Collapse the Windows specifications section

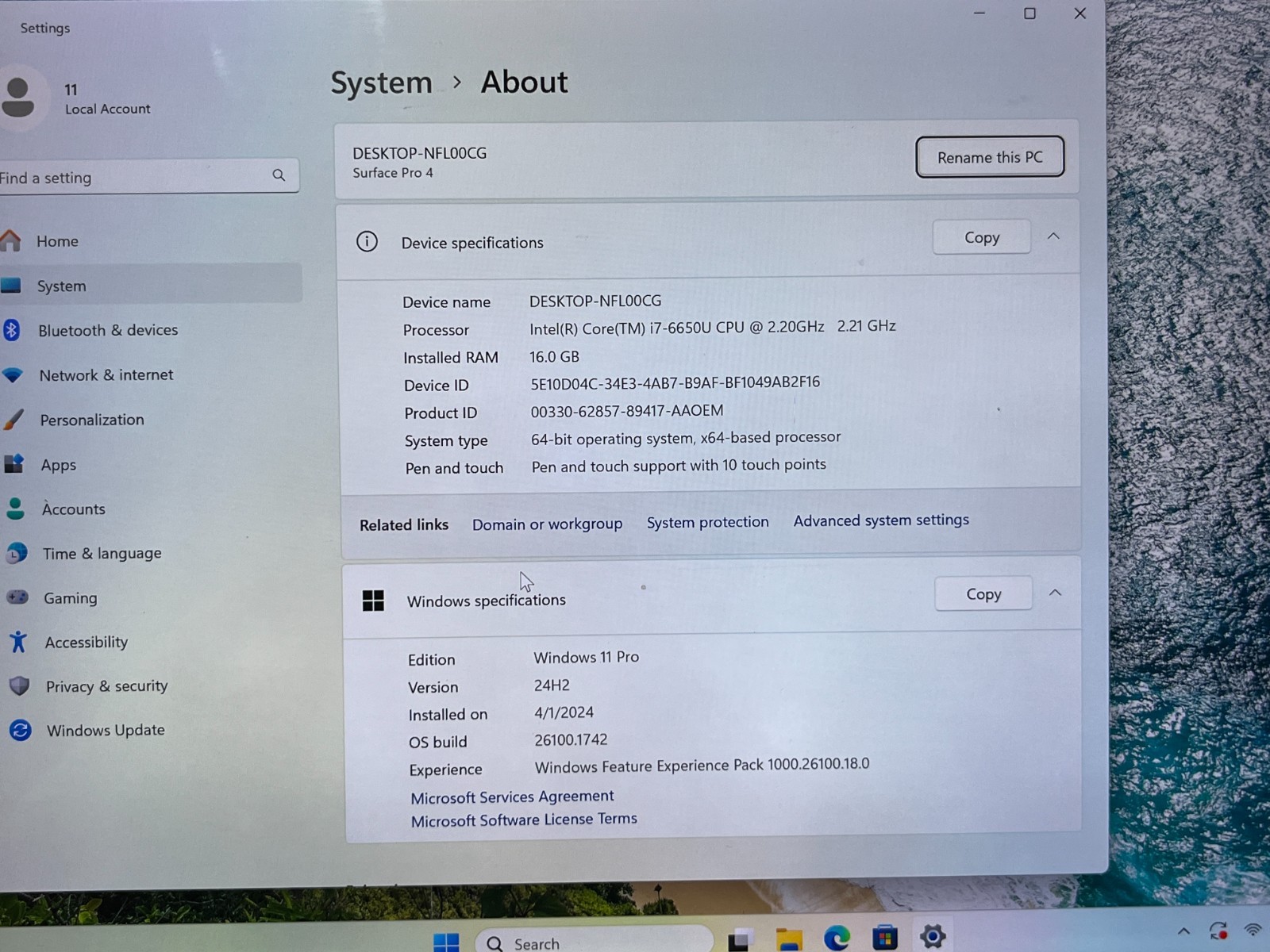point(1055,593)
